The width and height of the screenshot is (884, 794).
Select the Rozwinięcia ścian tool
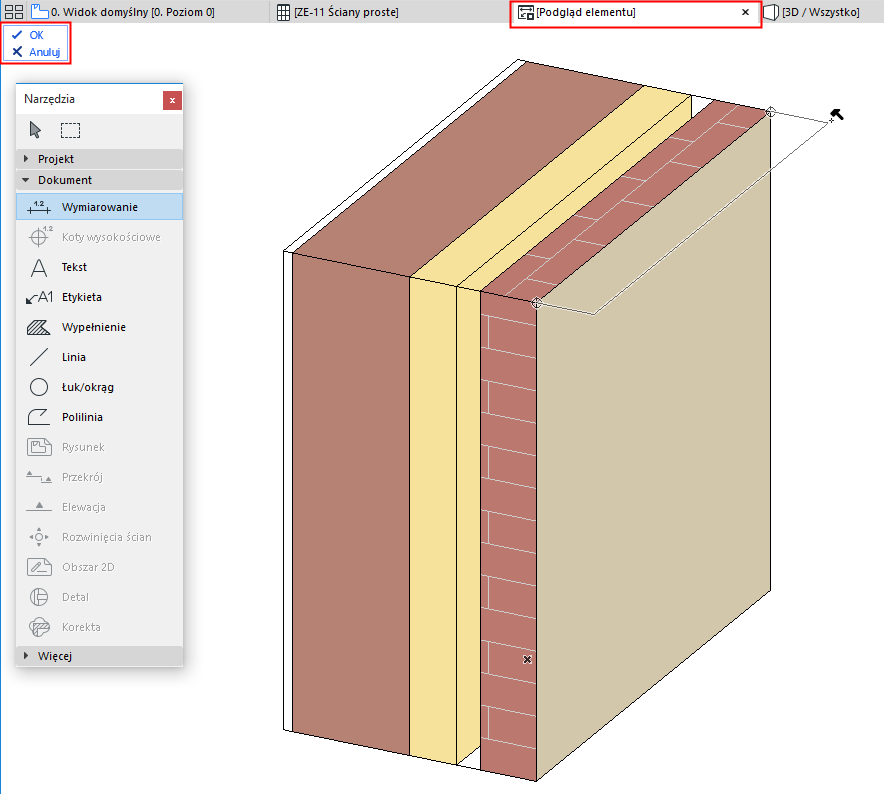tap(100, 537)
